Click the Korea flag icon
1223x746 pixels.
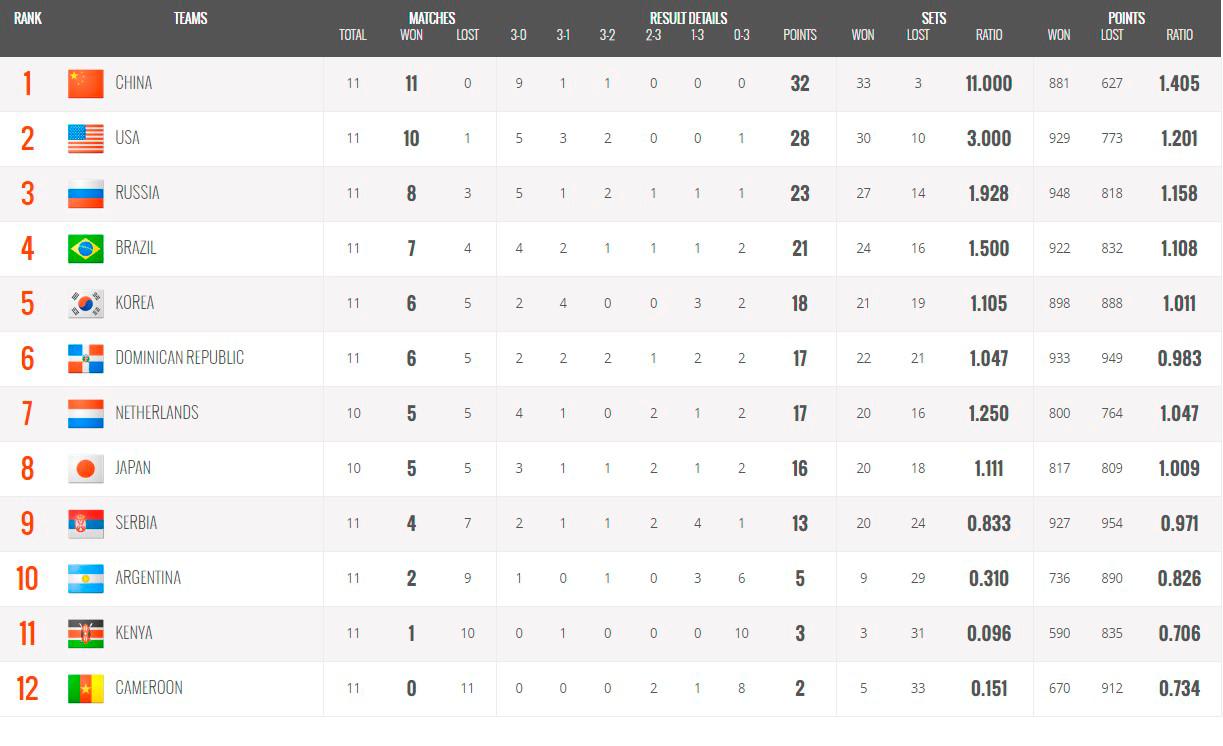click(86, 304)
